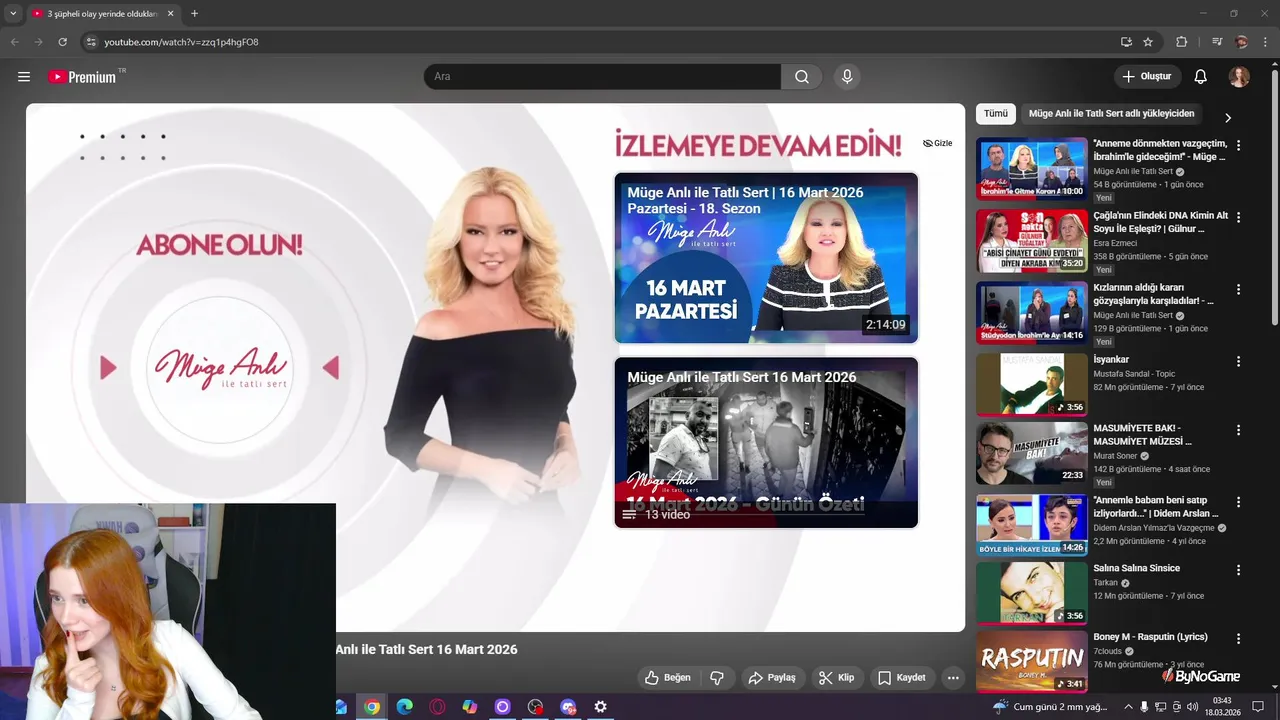Save video with Kaydet button

[x=902, y=678]
